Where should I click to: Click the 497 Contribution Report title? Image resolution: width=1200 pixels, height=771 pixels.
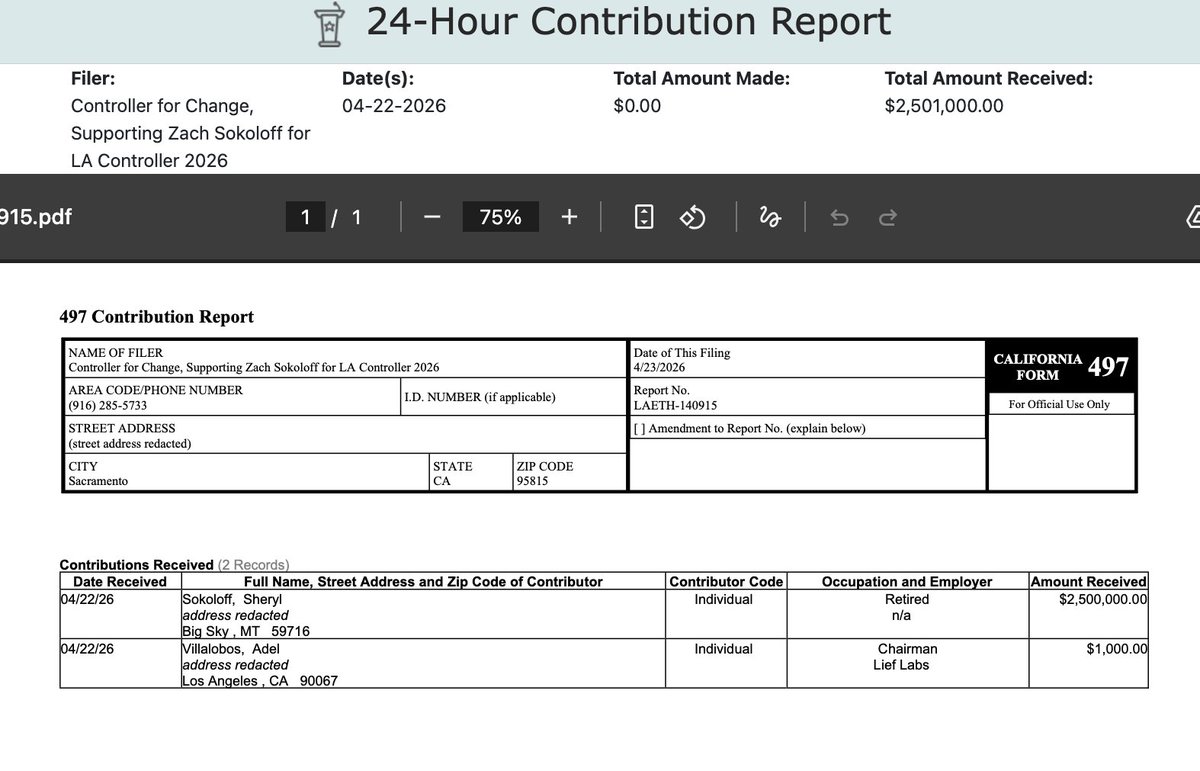coord(157,317)
